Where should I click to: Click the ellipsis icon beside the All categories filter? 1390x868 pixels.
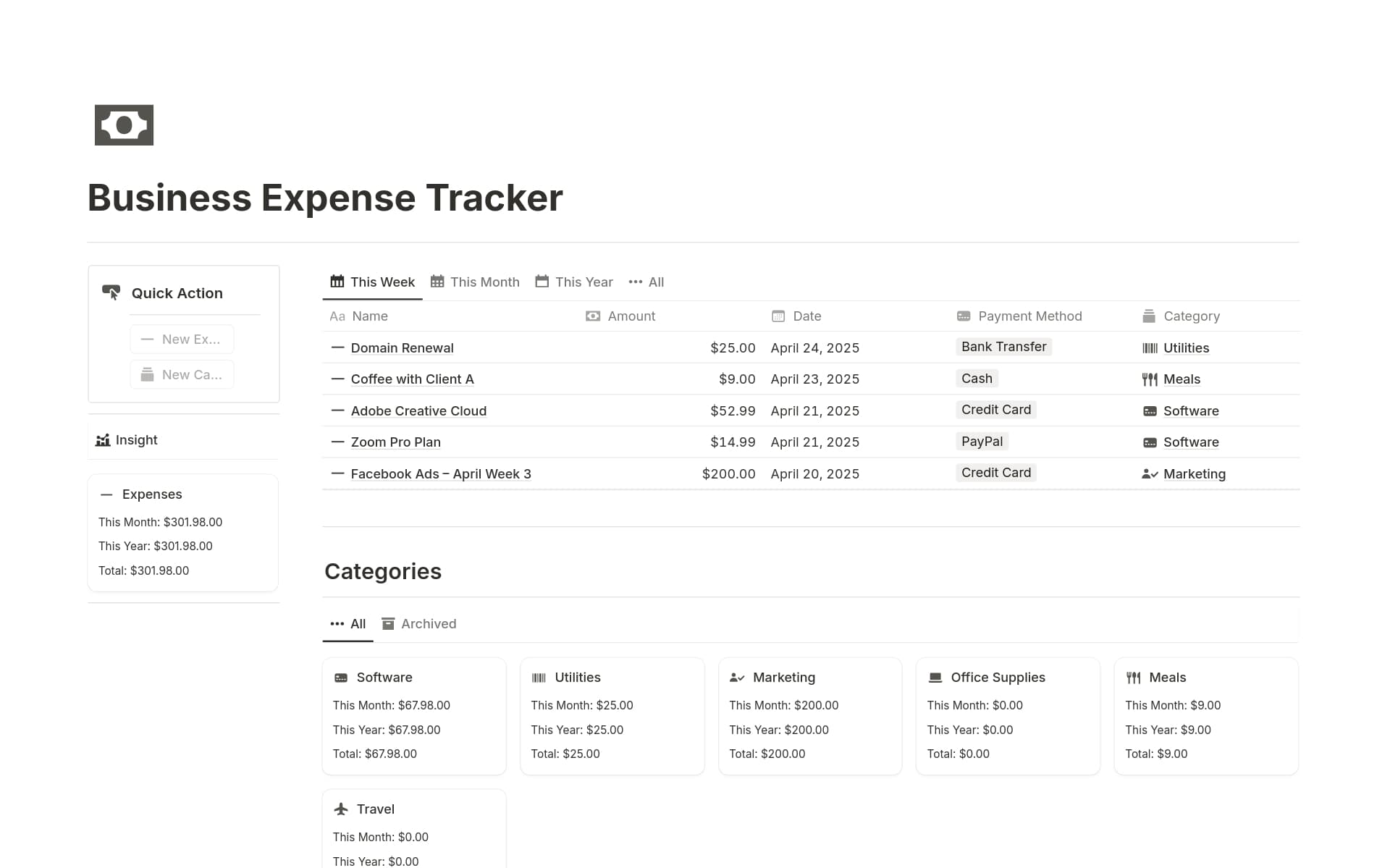pyautogui.click(x=337, y=623)
